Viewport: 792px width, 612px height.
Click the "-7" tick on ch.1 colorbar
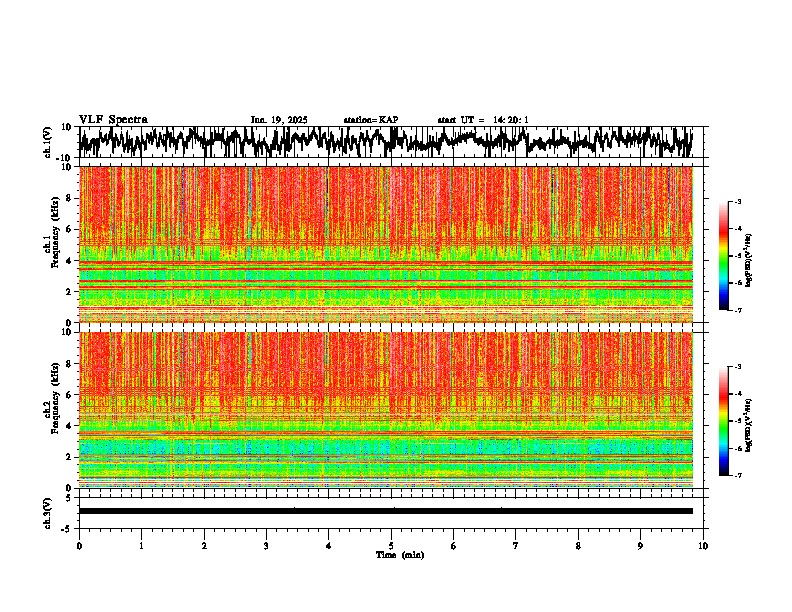coord(737,311)
